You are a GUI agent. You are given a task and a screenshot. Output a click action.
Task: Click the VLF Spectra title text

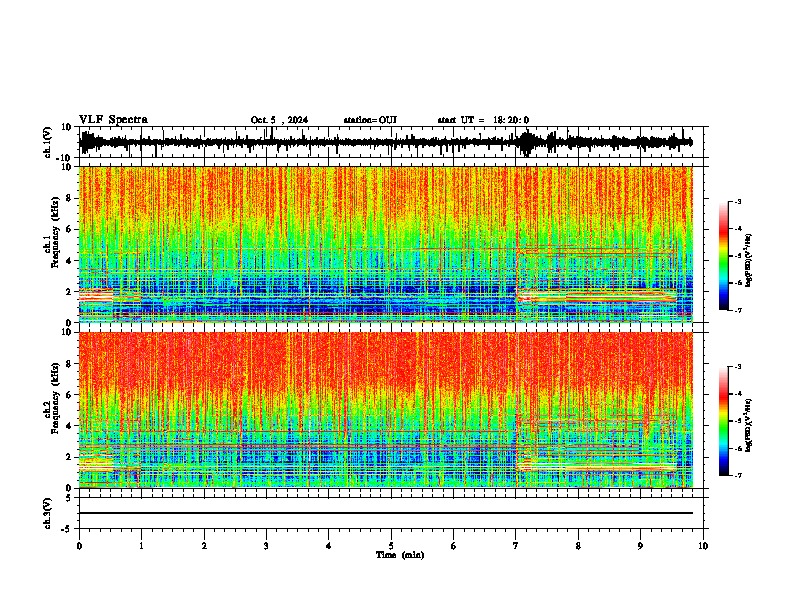[x=113, y=120]
